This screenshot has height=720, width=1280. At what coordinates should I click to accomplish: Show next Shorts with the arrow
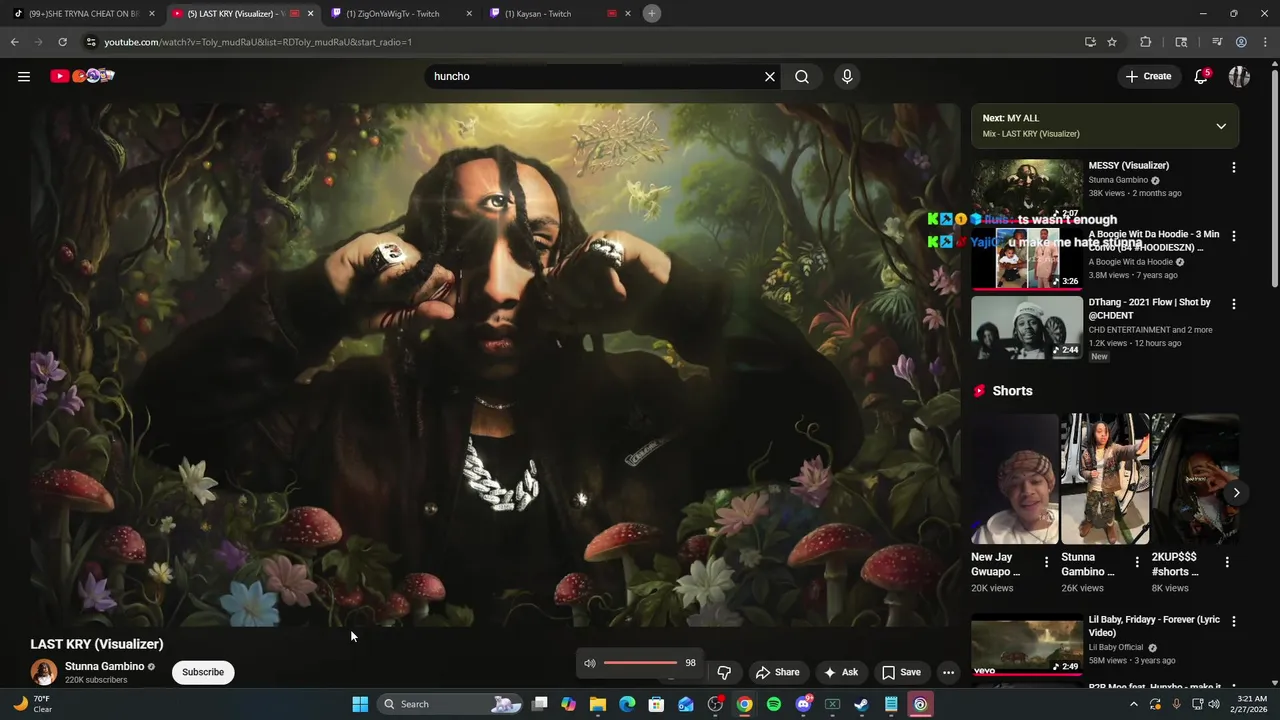coord(1236,492)
